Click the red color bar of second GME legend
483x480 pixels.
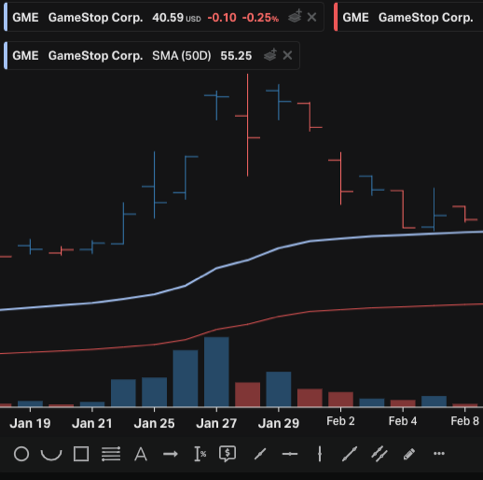(x=336, y=17)
